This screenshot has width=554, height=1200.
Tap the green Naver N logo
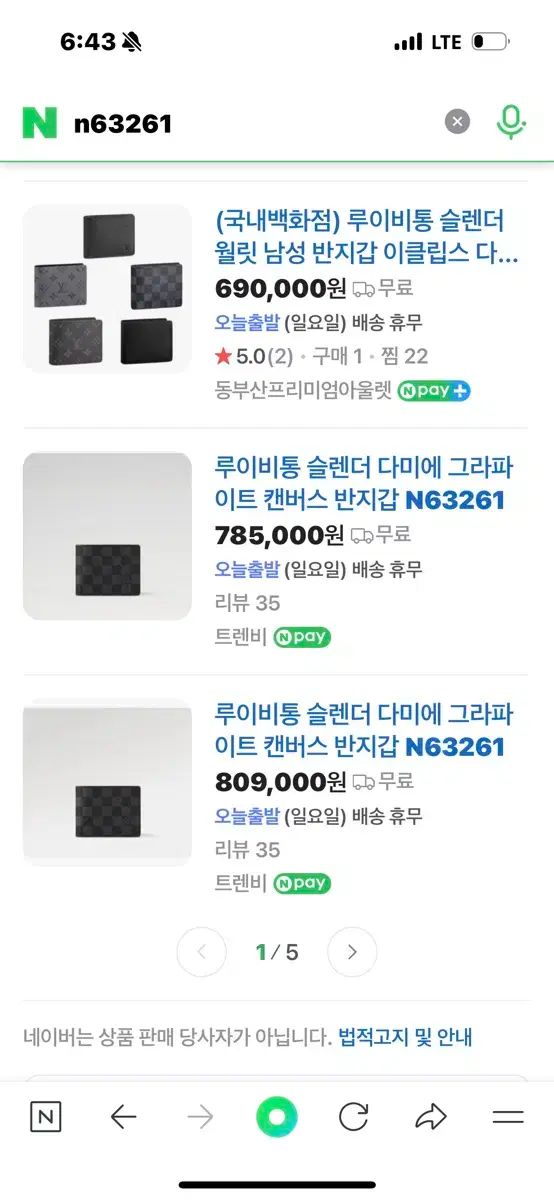(40, 123)
